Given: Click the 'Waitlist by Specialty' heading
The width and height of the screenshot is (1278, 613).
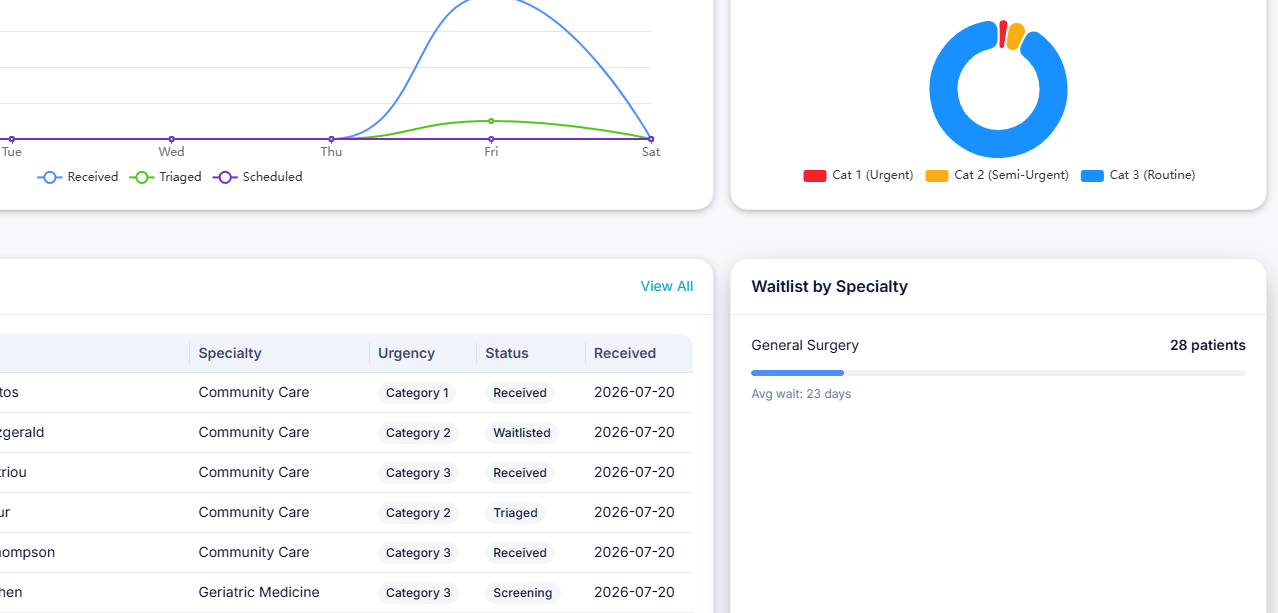Looking at the screenshot, I should coord(830,287).
